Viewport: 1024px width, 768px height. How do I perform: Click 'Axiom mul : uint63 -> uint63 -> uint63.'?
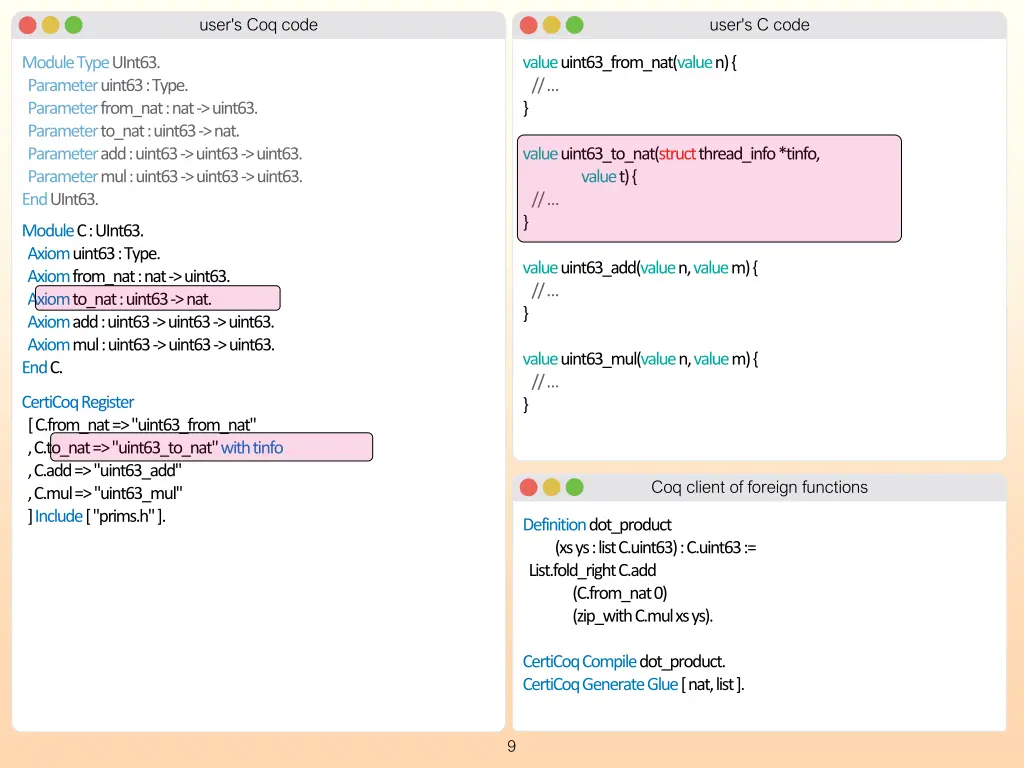pos(151,345)
